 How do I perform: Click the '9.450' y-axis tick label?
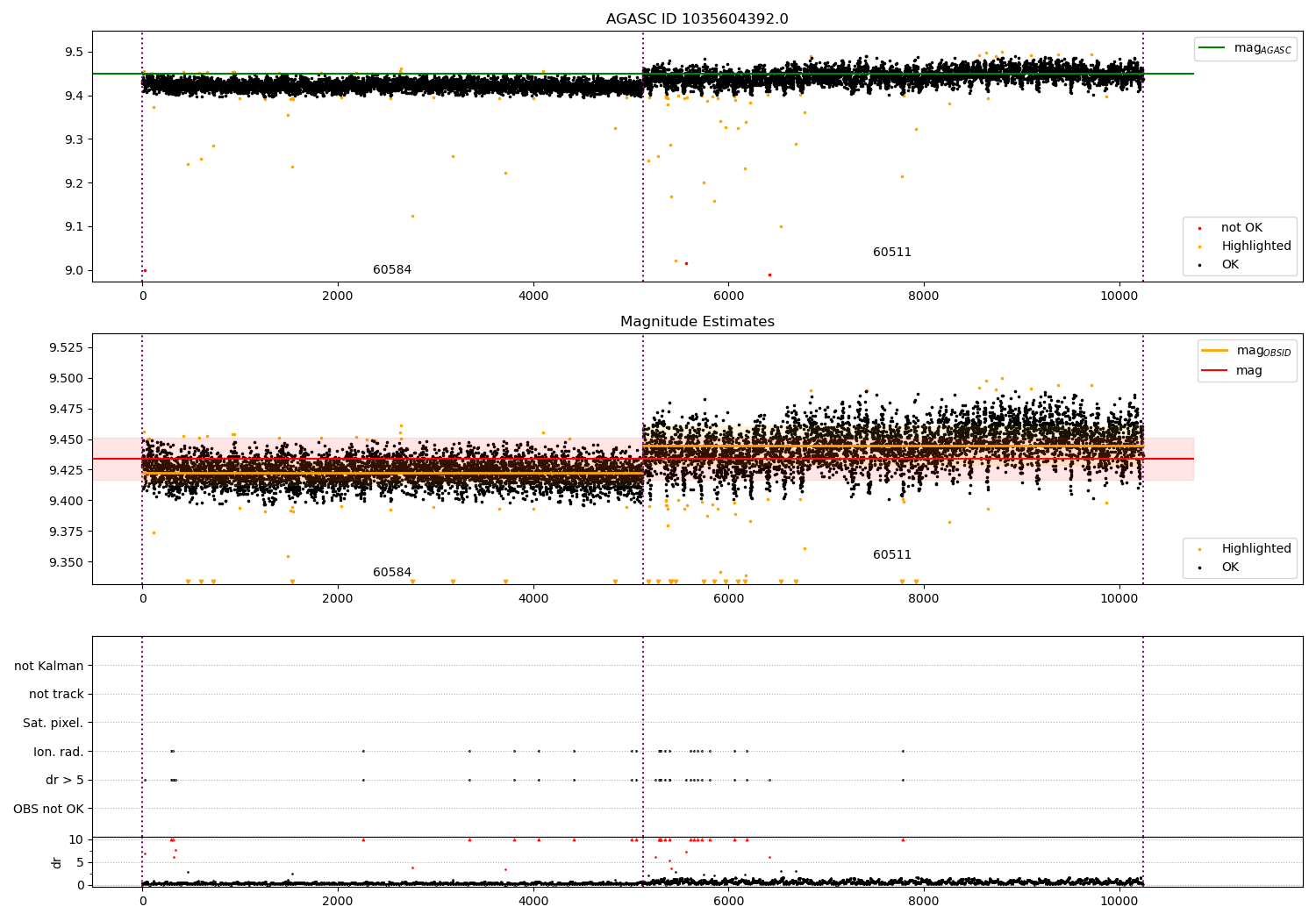click(67, 440)
